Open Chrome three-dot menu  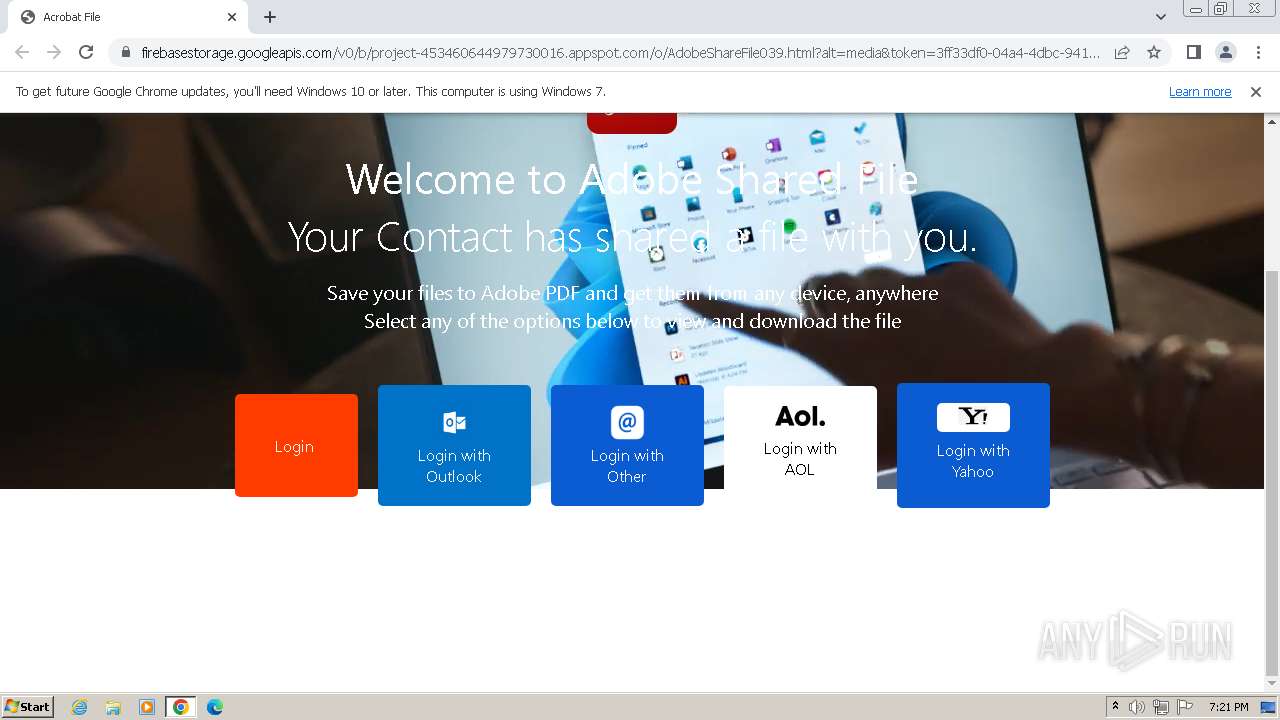click(1258, 52)
